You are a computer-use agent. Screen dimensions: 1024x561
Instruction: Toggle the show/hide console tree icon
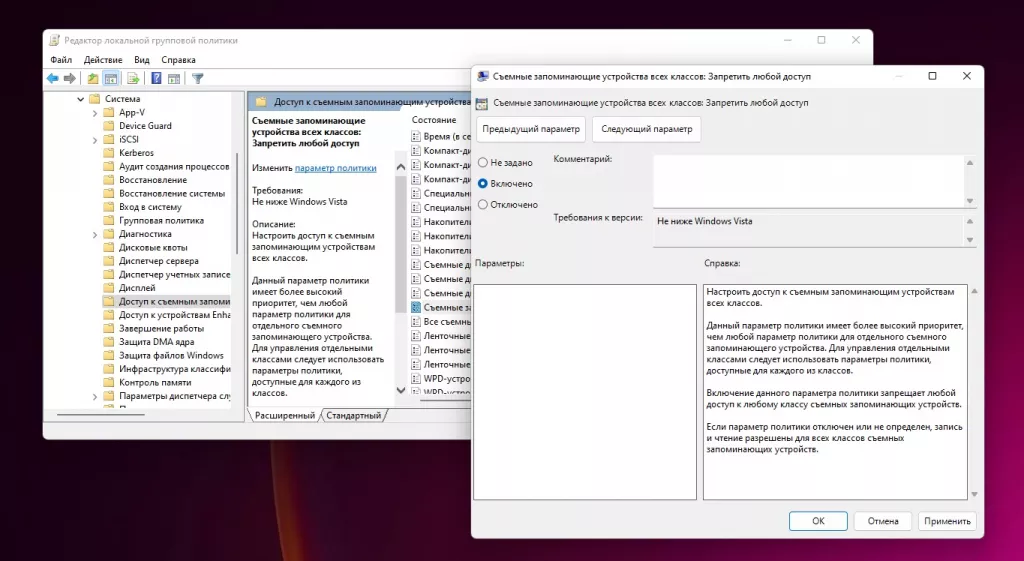click(112, 78)
